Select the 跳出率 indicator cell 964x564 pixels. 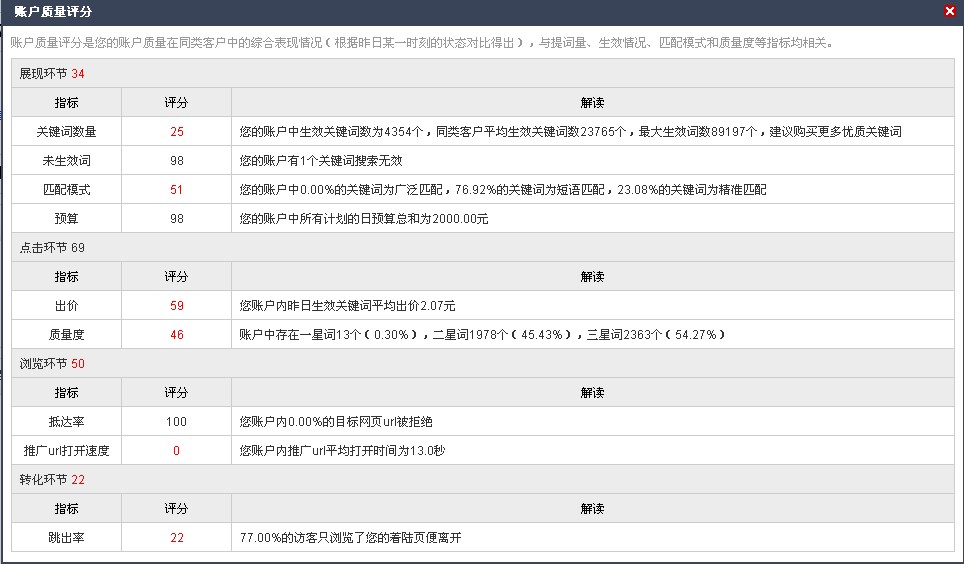pos(66,538)
